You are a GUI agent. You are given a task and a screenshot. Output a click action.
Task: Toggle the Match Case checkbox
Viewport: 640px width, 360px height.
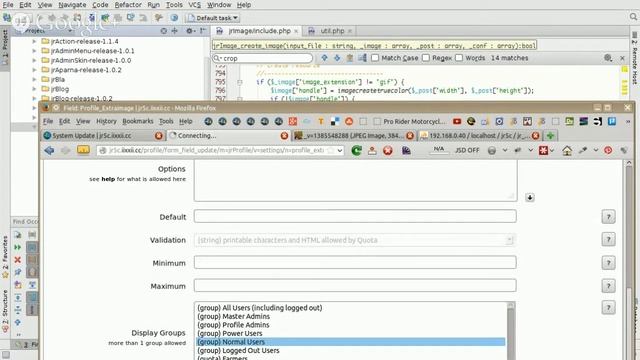(x=375, y=58)
